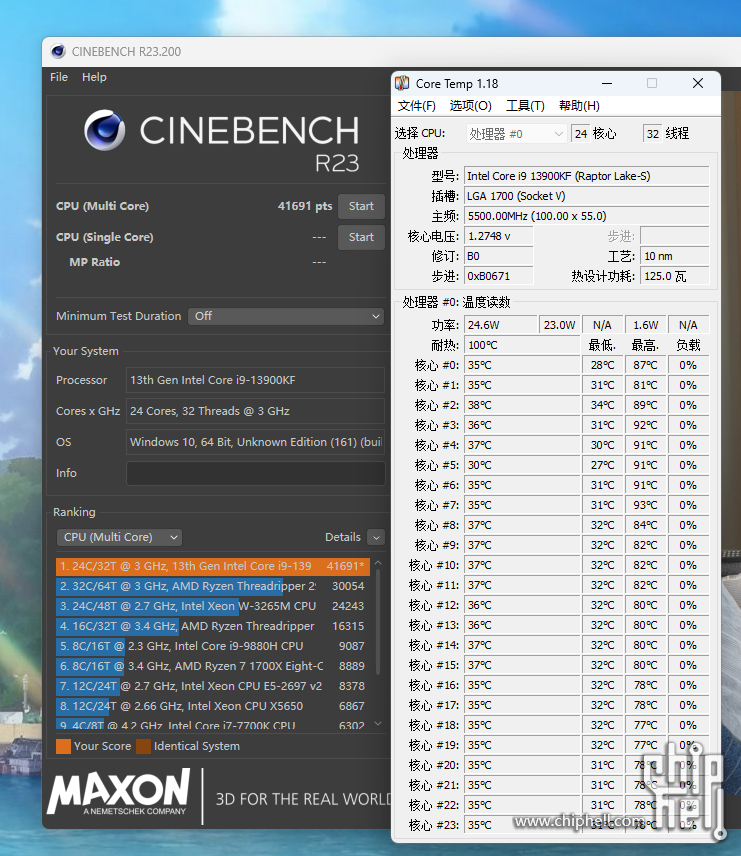This screenshot has height=856, width=741.
Task: Expand the Details dropdown arrow
Action: (x=376, y=537)
